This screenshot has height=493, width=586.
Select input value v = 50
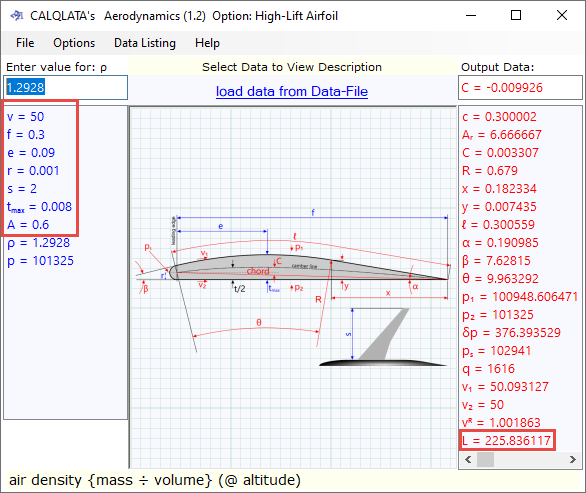[x=25, y=117]
